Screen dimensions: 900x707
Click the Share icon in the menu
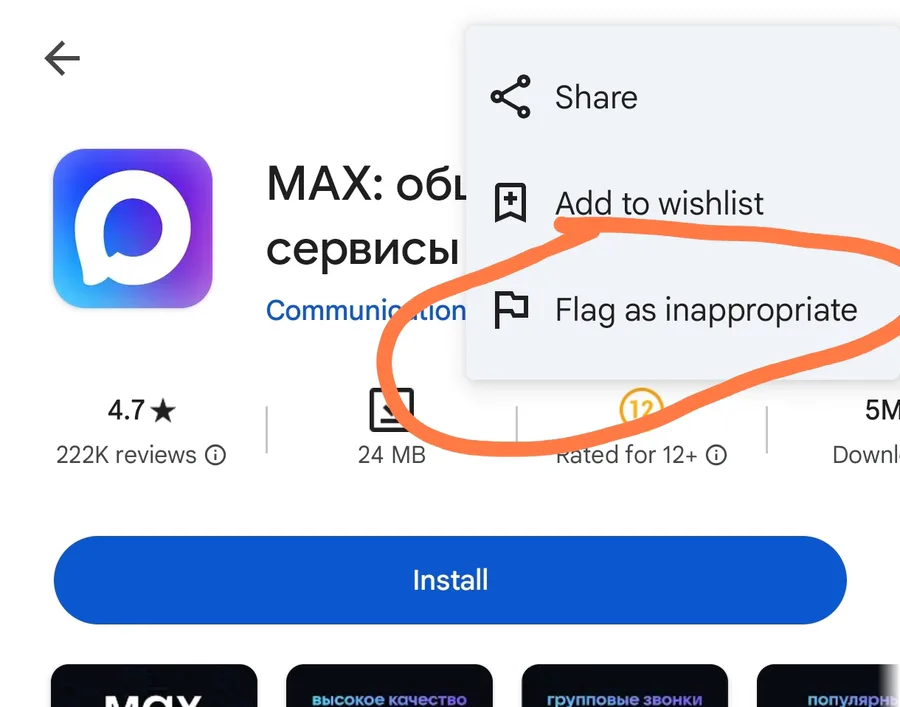point(510,96)
